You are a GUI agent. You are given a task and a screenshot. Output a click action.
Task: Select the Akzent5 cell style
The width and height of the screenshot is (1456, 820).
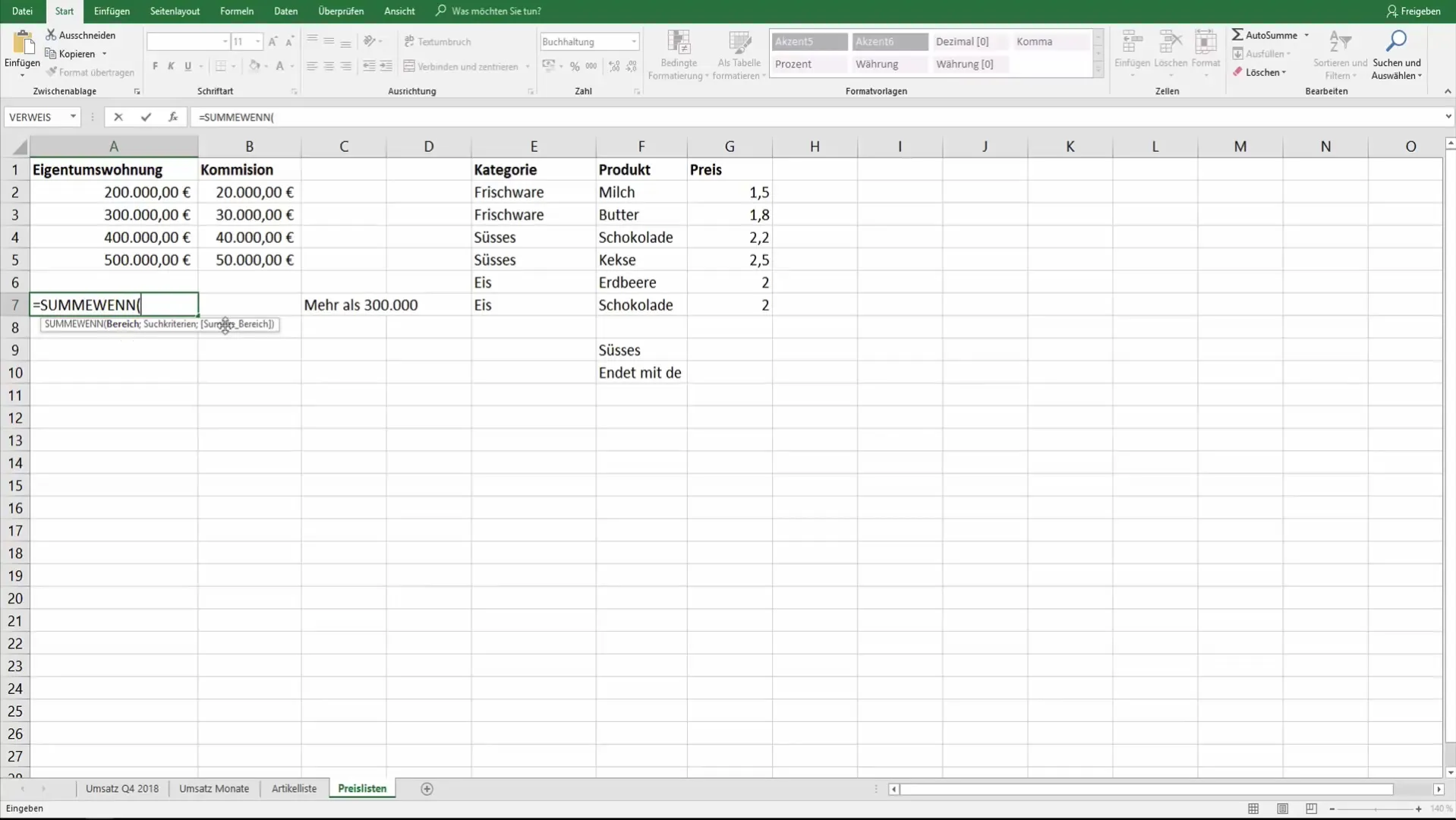pyautogui.click(x=809, y=42)
